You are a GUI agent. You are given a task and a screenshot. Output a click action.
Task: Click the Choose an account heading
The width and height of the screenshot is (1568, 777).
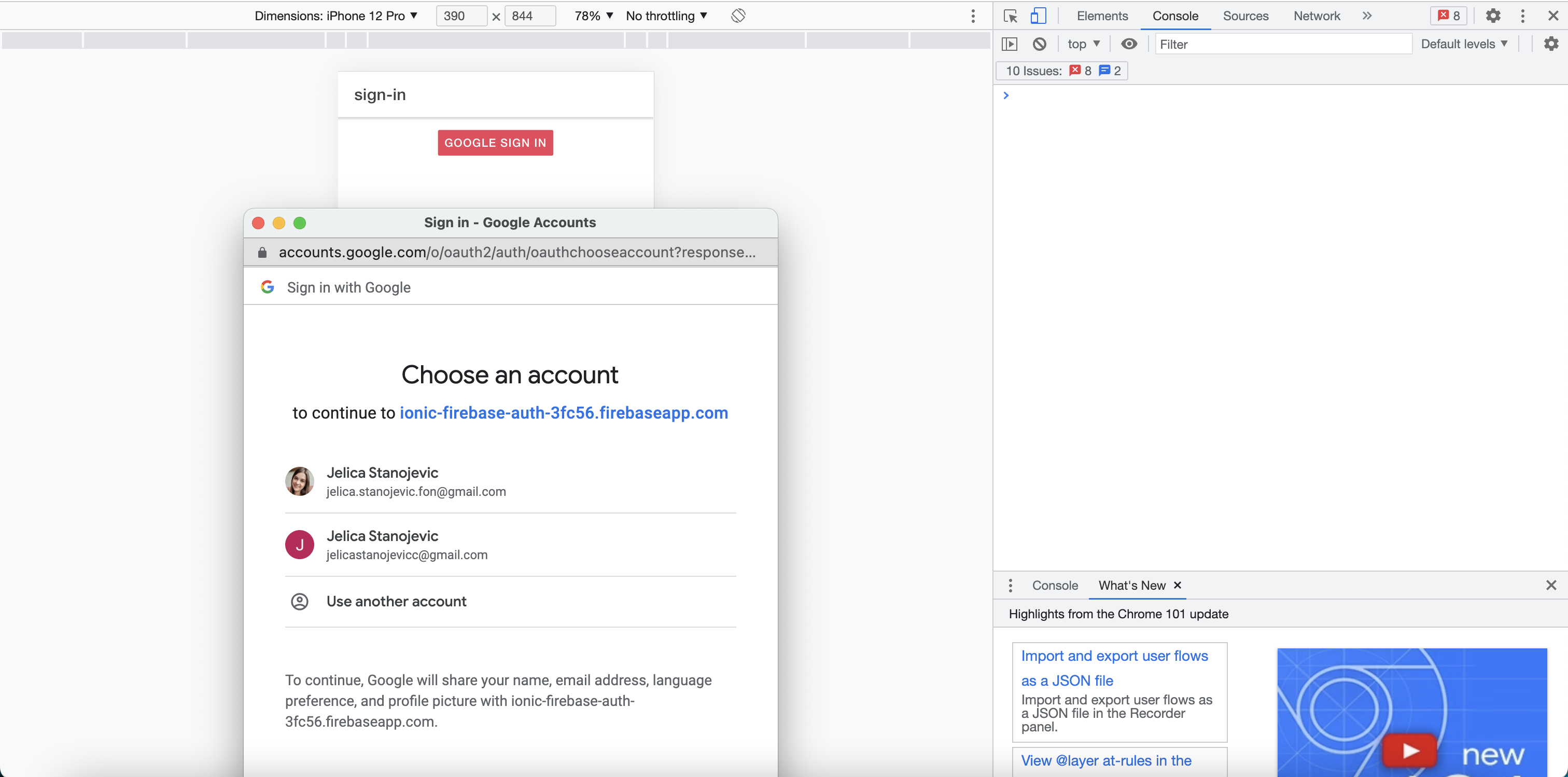510,374
